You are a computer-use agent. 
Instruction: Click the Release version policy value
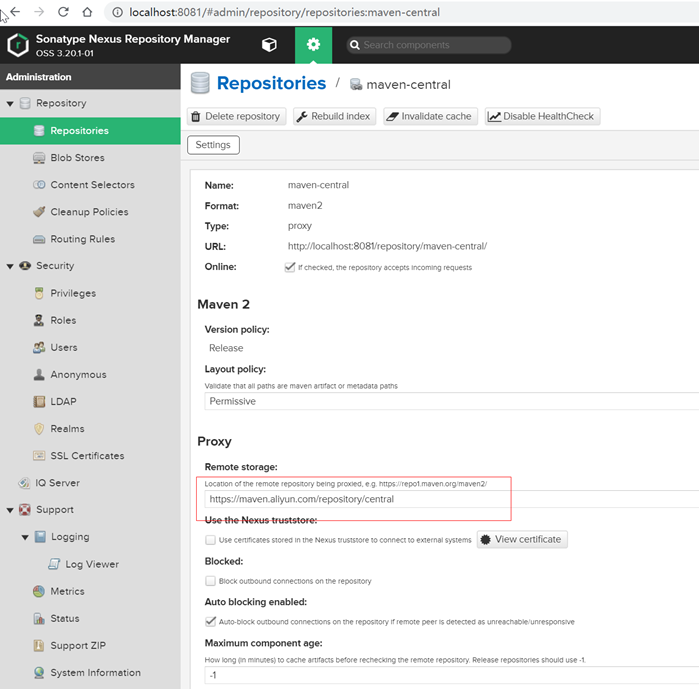226,348
